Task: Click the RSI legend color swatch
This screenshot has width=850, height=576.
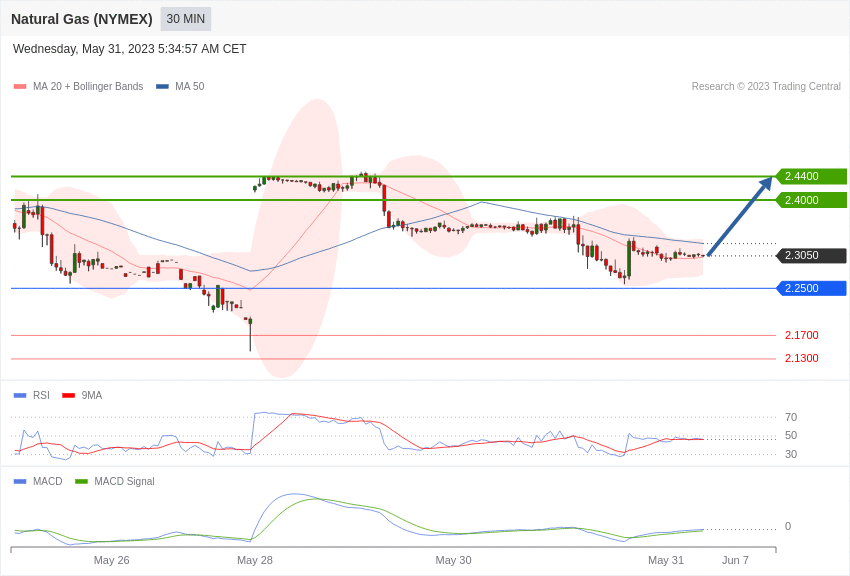Action: click(x=20, y=396)
